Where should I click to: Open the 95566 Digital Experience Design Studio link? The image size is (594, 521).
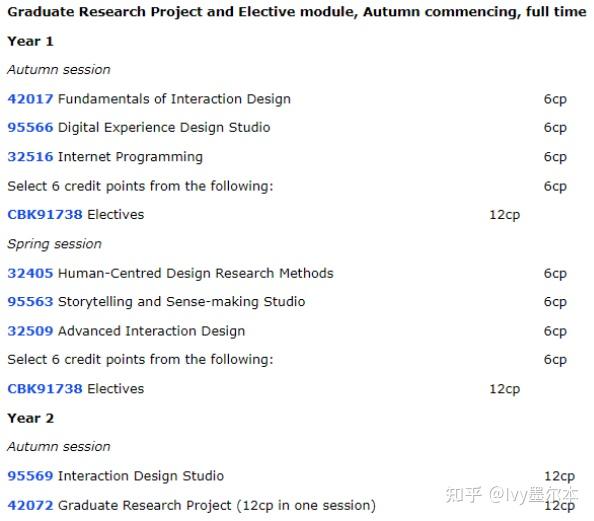coord(30,127)
